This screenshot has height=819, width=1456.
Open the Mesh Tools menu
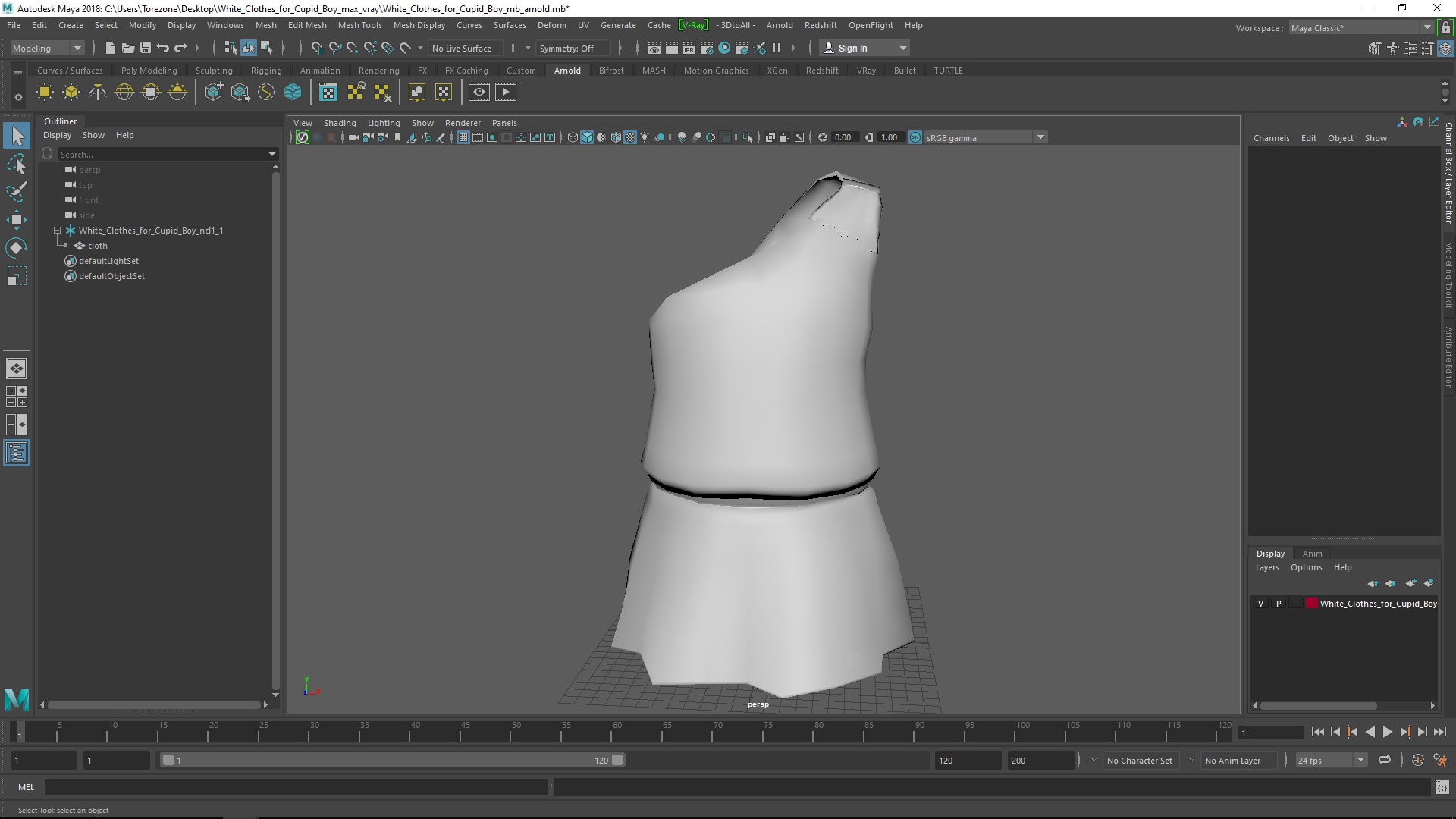click(x=359, y=25)
